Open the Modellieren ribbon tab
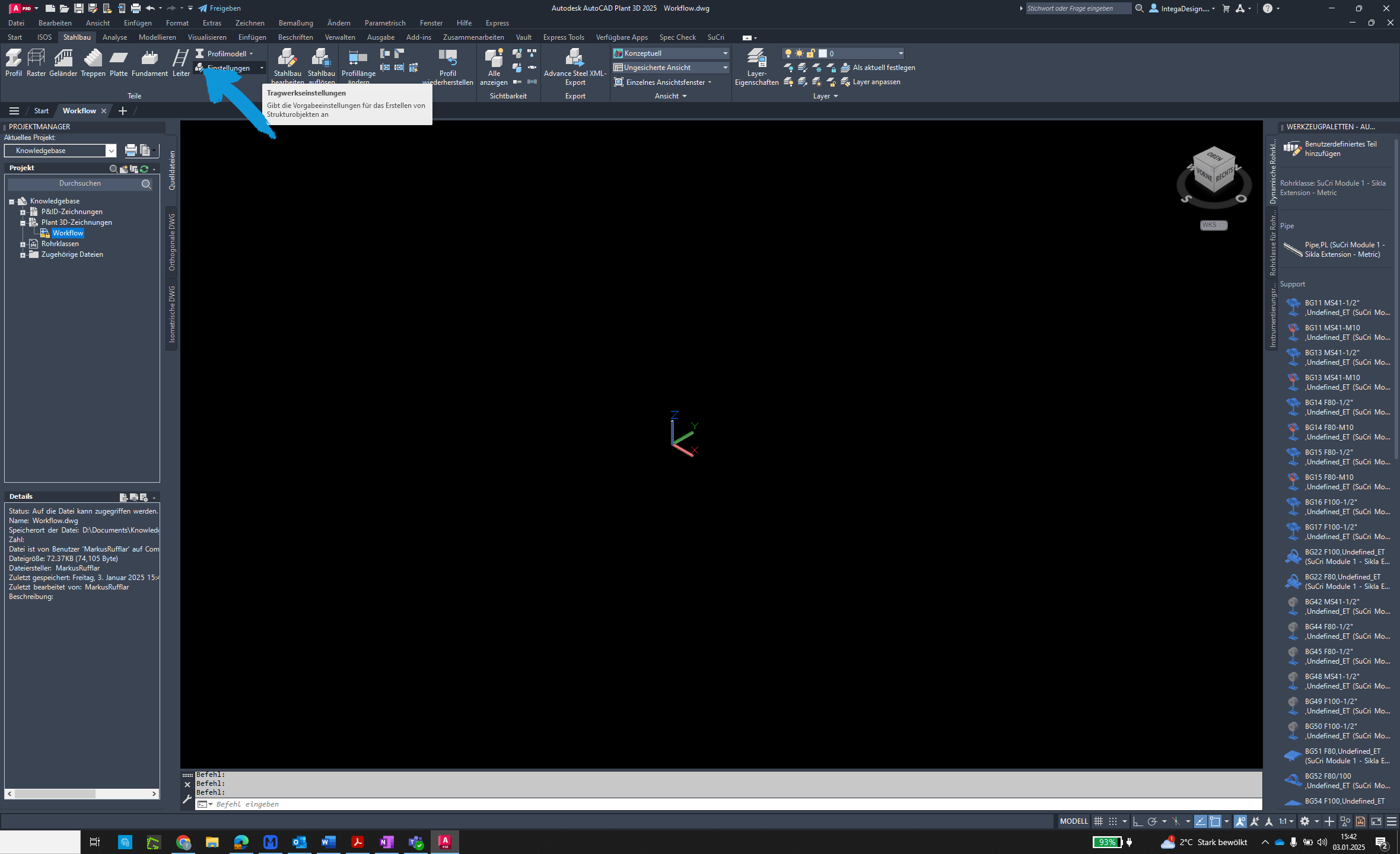This screenshot has width=1400, height=854. (x=159, y=37)
